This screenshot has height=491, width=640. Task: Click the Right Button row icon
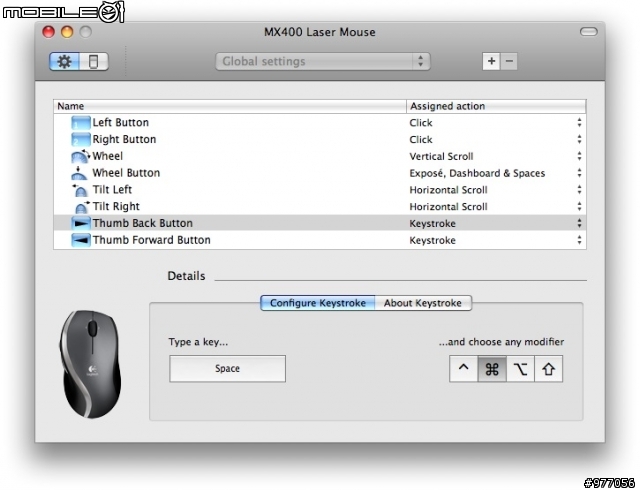pyautogui.click(x=80, y=139)
